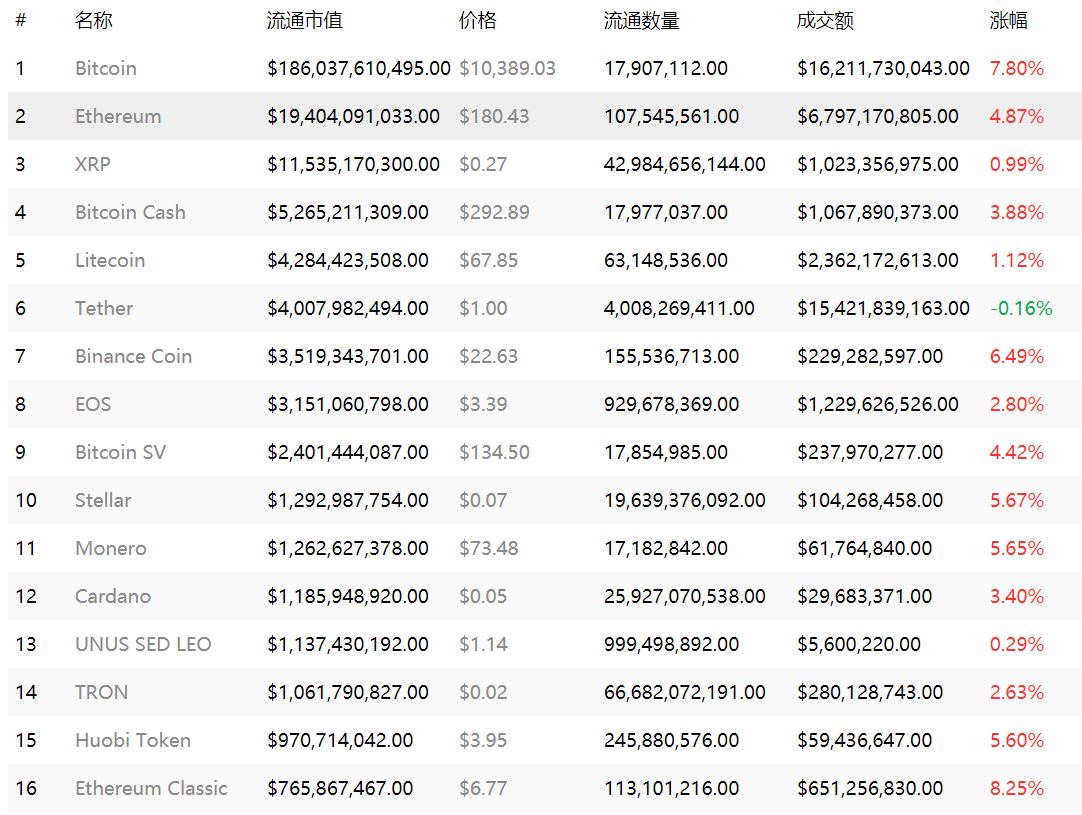This screenshot has width=1082, height=815.
Task: Open the Bitcoin Cash link
Action: click(x=130, y=213)
